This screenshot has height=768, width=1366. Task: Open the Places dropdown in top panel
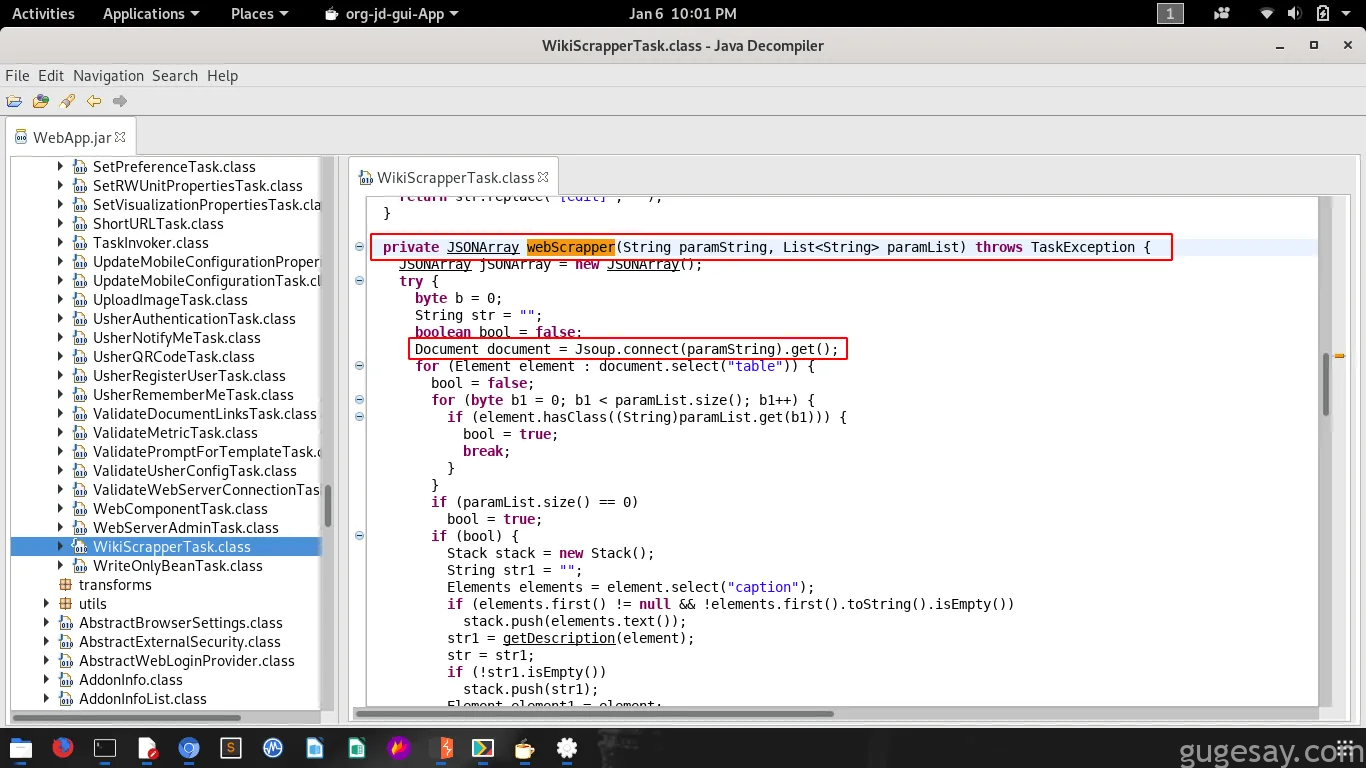(259, 14)
